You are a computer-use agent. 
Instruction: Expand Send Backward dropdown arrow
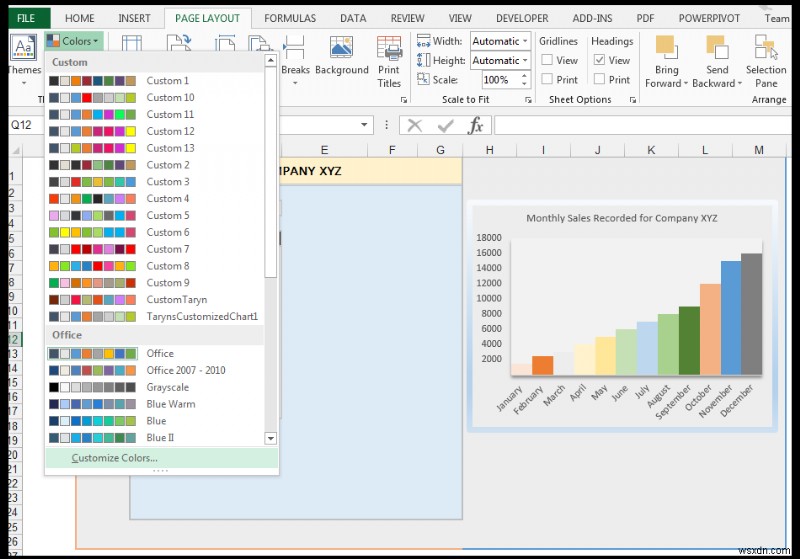(x=740, y=83)
